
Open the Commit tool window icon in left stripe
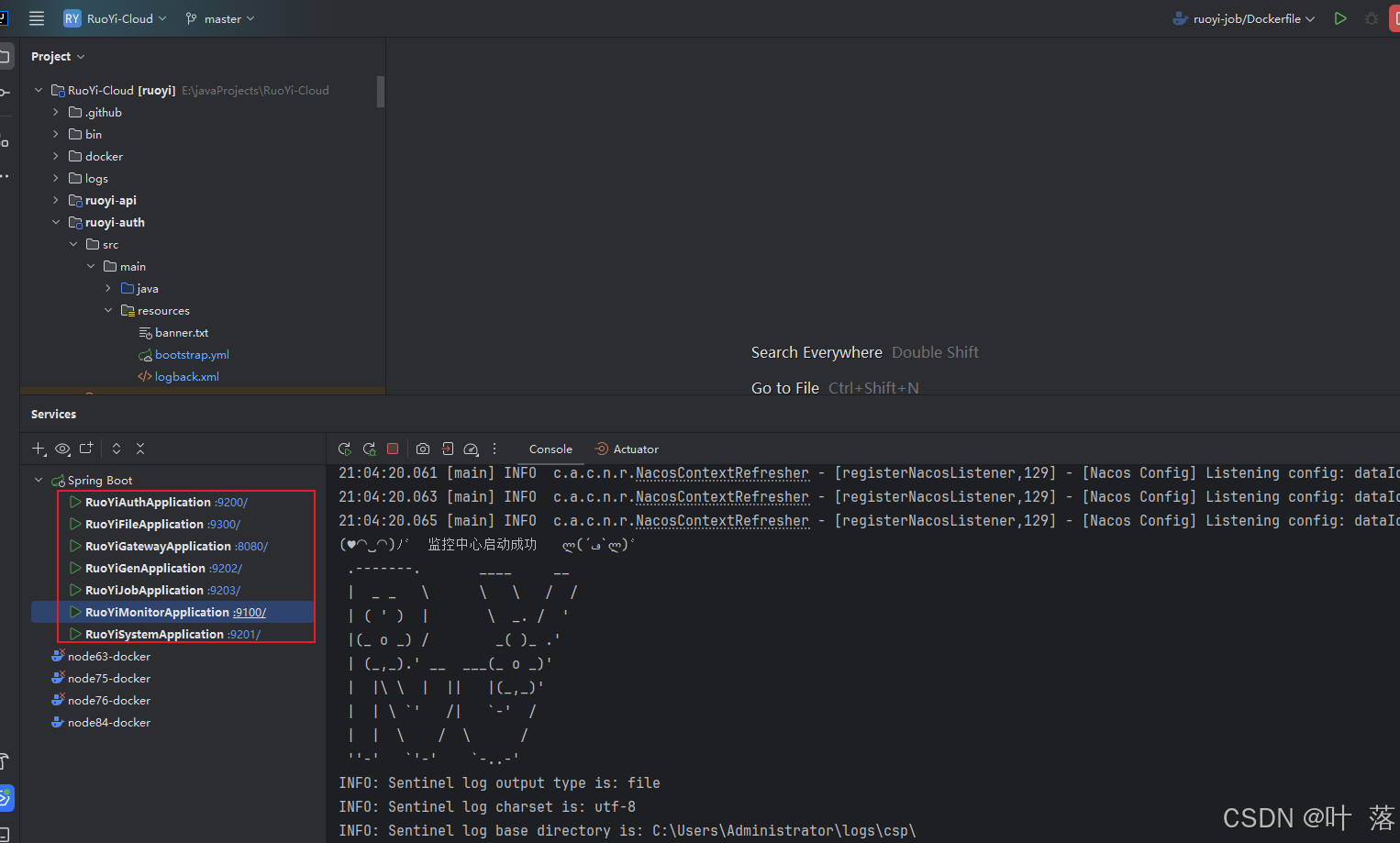pyautogui.click(x=5, y=92)
